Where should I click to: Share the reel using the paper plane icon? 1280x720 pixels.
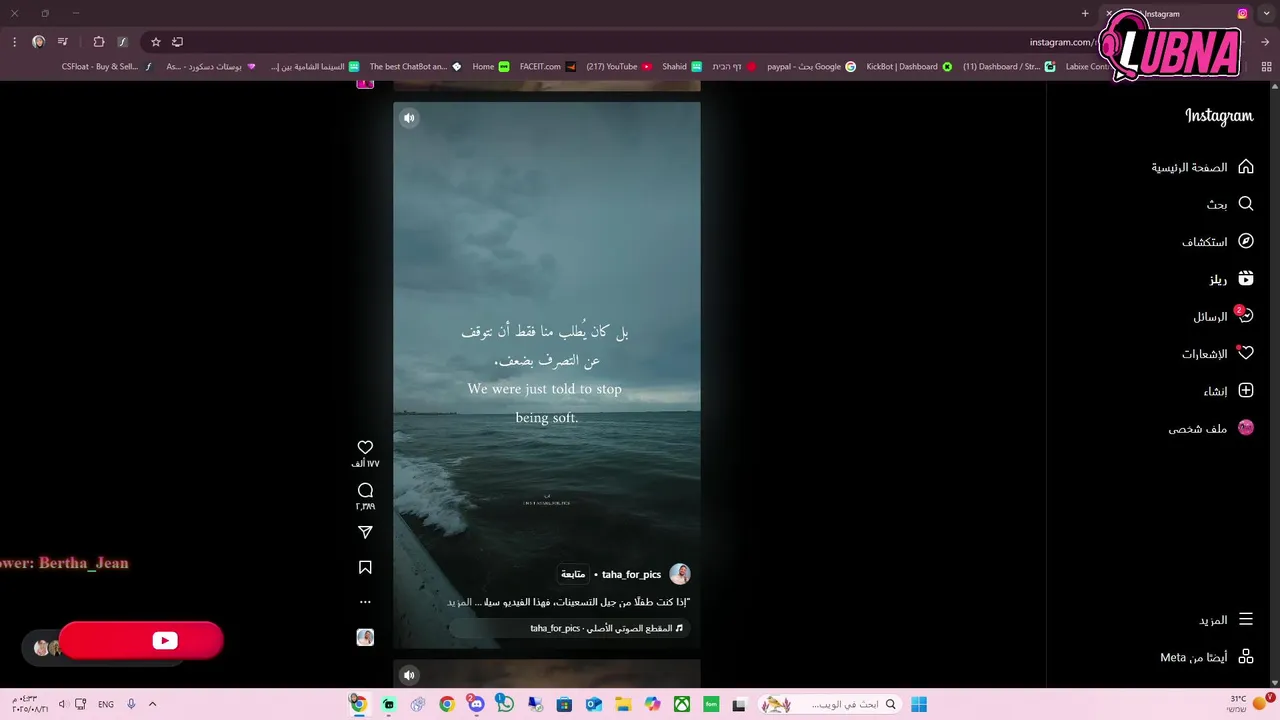(x=365, y=533)
